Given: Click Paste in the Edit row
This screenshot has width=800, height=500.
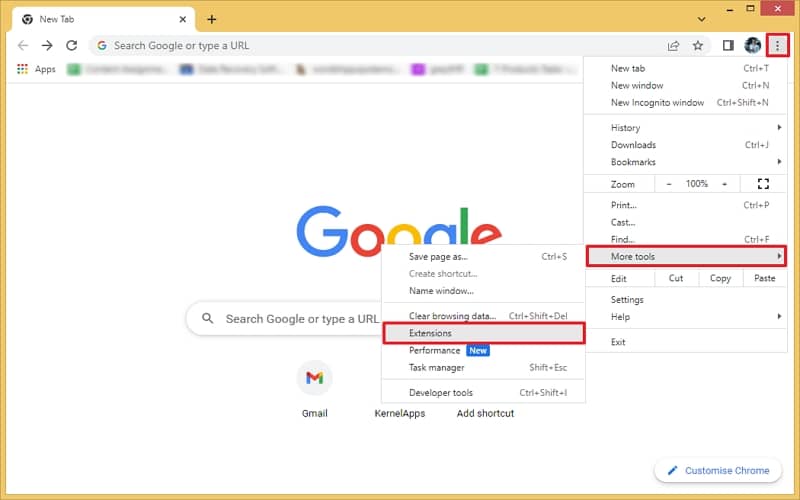Looking at the screenshot, I should coord(764,279).
